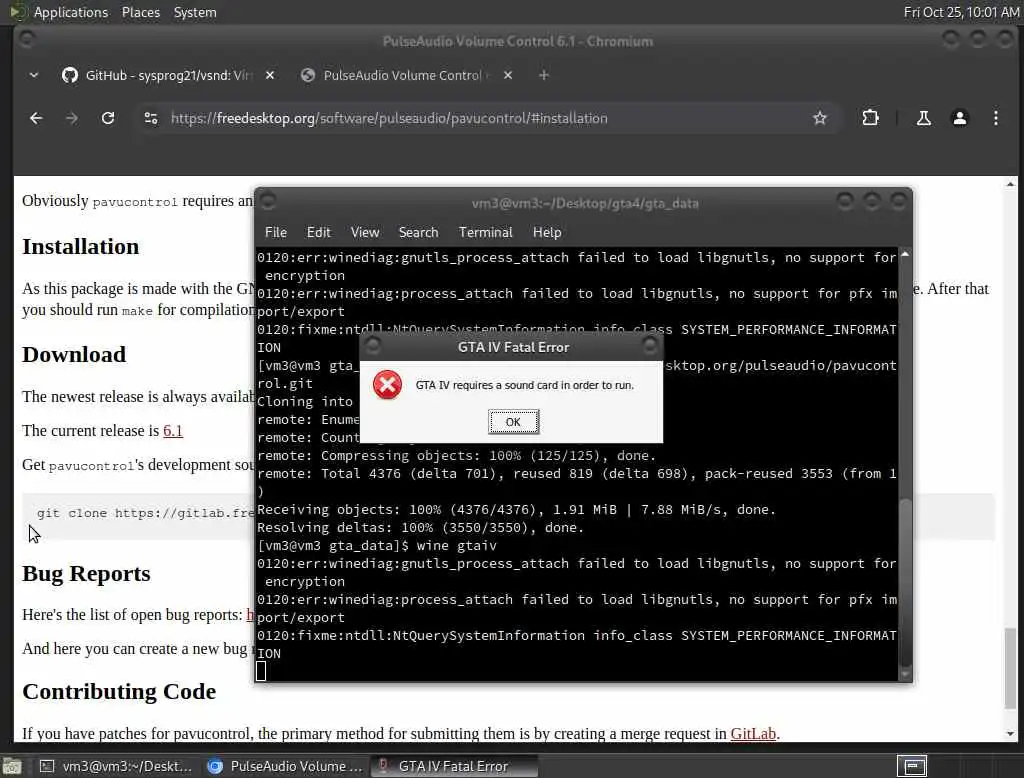This screenshot has width=1024, height=778.
Task: Open the Terminal menu in the terminal menu bar
Action: (485, 233)
